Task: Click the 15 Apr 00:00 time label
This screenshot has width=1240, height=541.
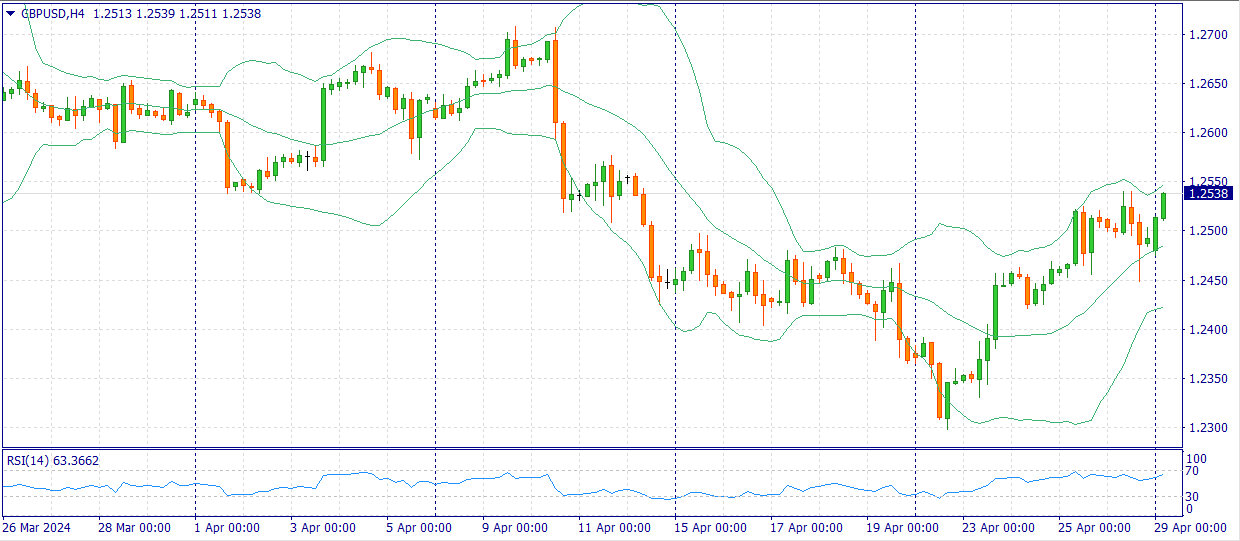Action: [x=710, y=528]
